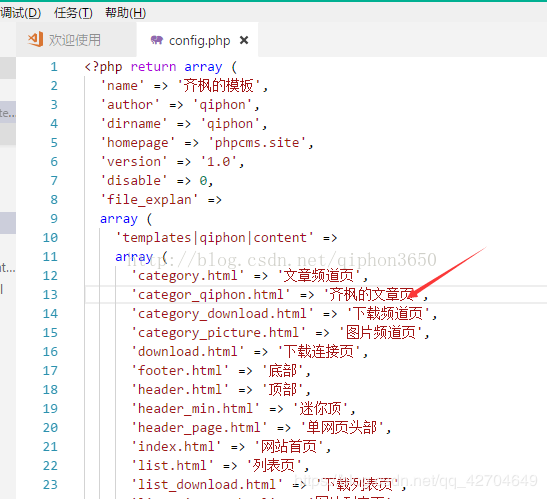Click the '齐枫的模板' string value
Screen dimensions: 547x499
[x=219, y=85]
